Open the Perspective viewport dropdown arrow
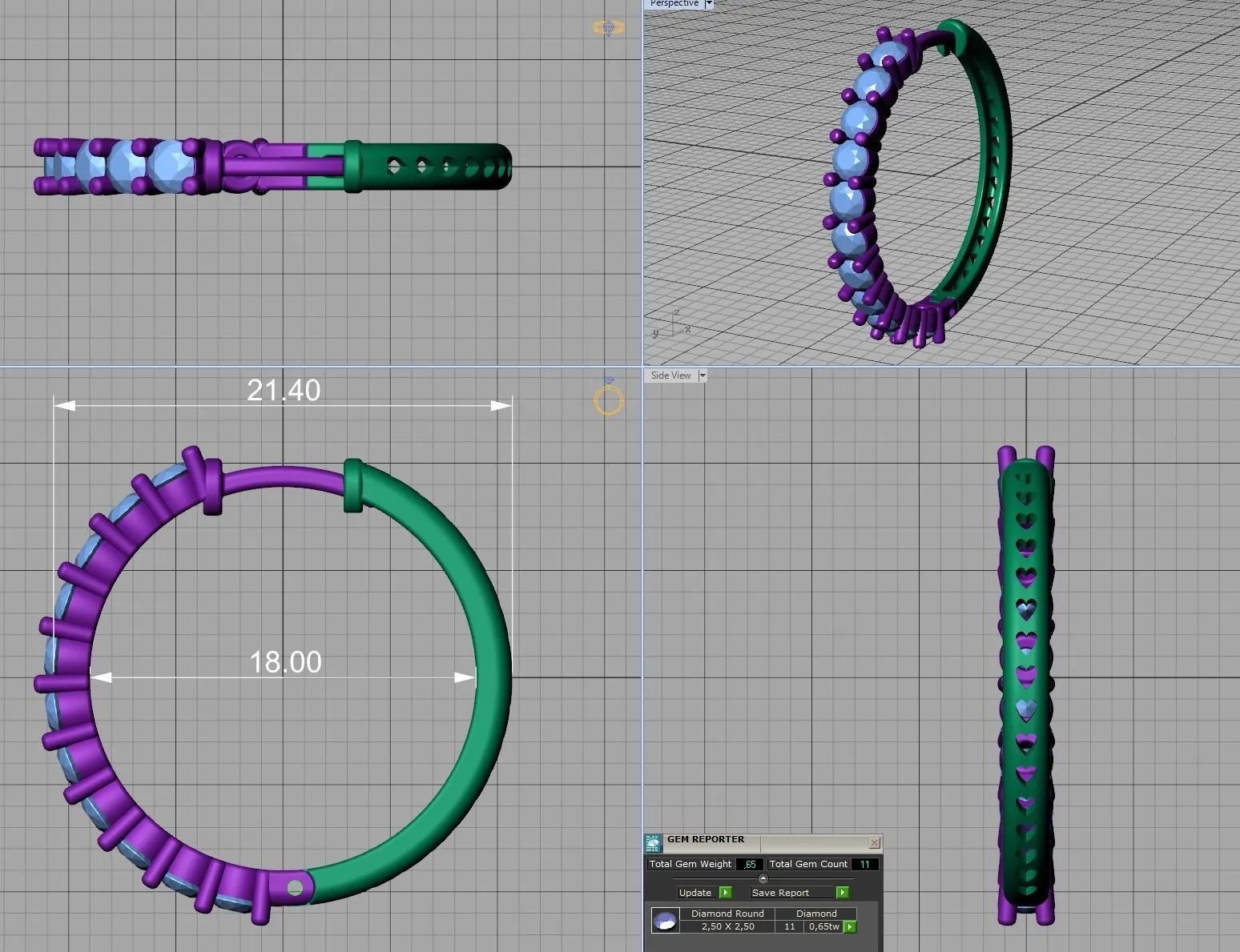Viewport: 1240px width, 952px height. [x=709, y=4]
